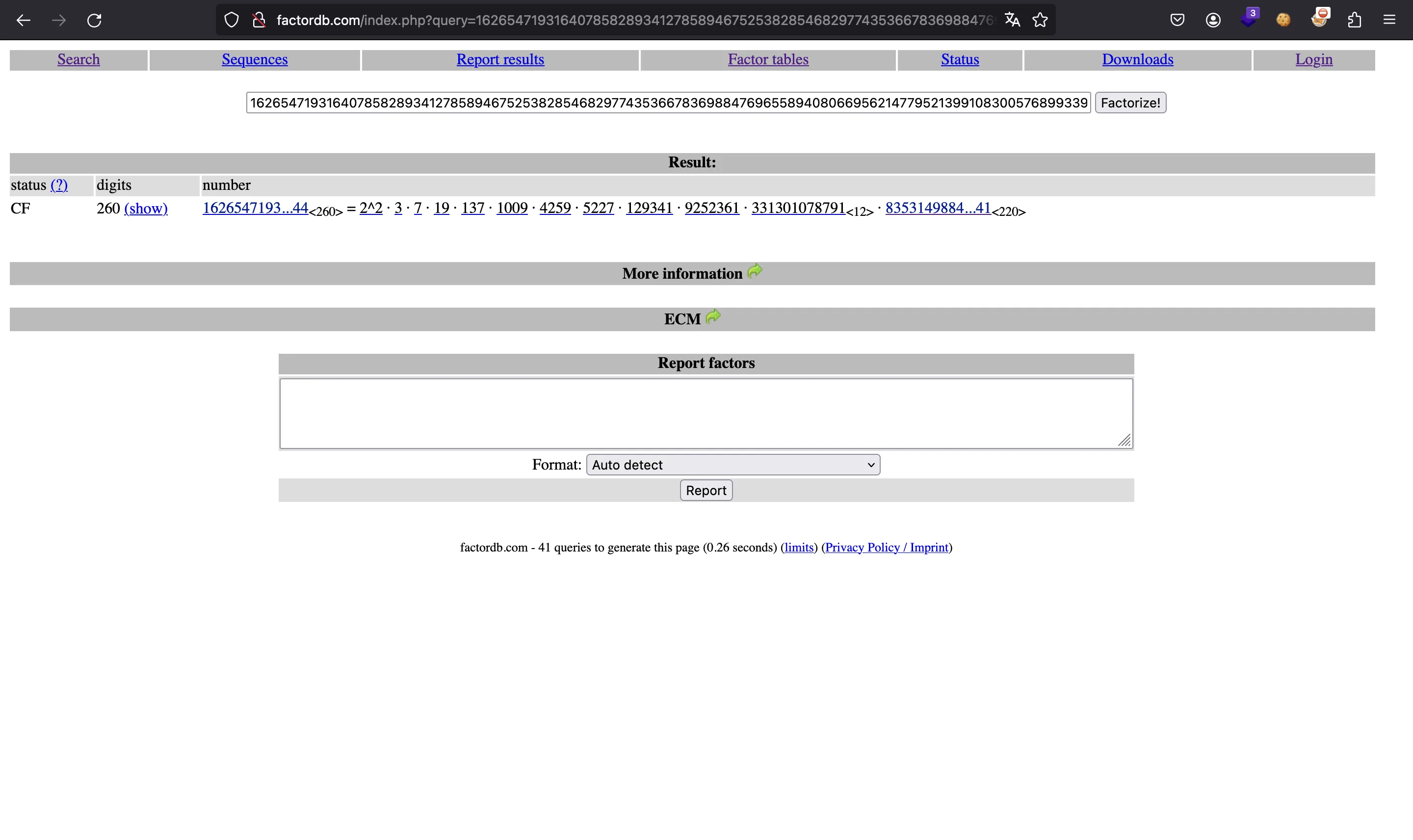Open the Status menu link
Image resolution: width=1413 pixels, height=840 pixels.
coord(960,59)
